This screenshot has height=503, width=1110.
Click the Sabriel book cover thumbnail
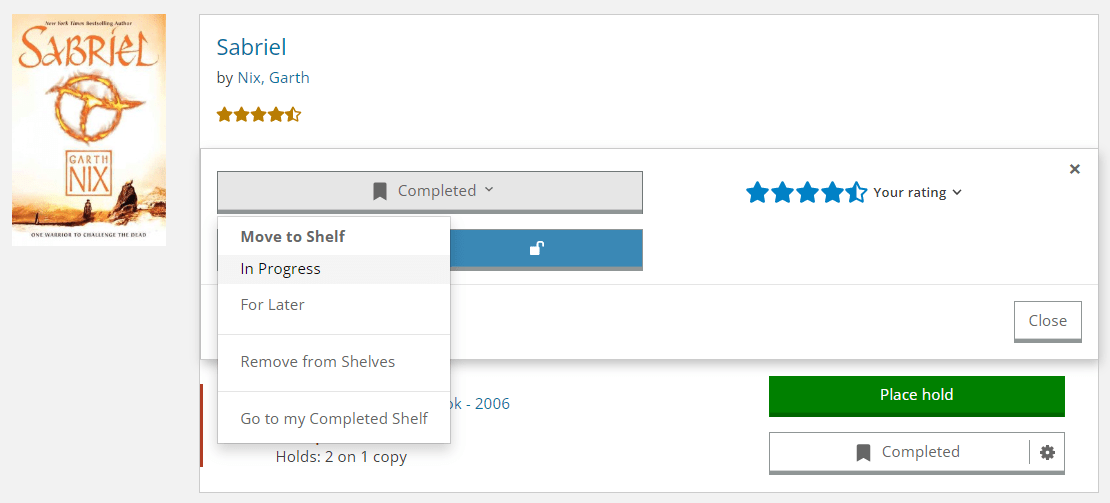coord(89,130)
